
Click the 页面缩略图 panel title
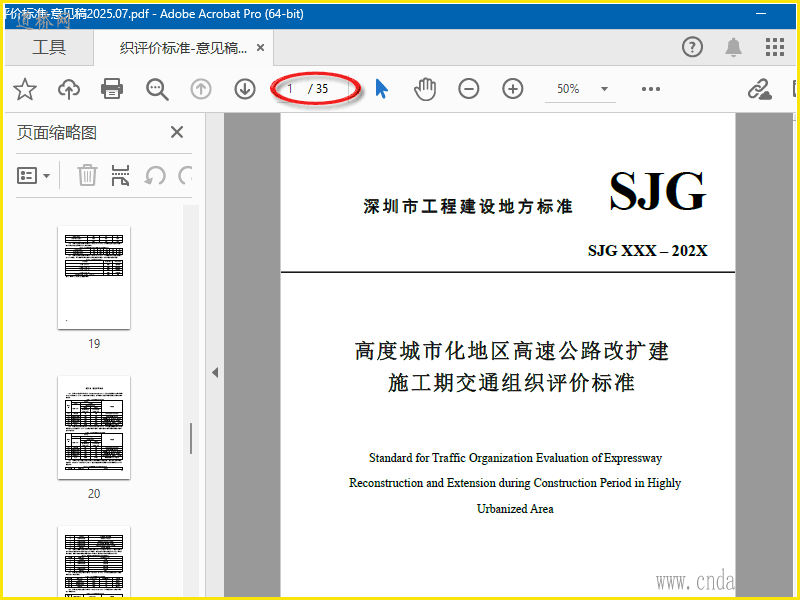tap(57, 133)
